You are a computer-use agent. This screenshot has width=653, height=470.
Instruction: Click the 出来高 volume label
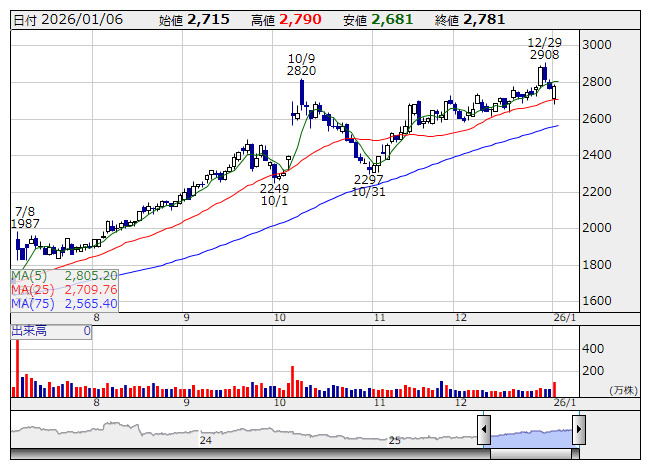[x=27, y=330]
